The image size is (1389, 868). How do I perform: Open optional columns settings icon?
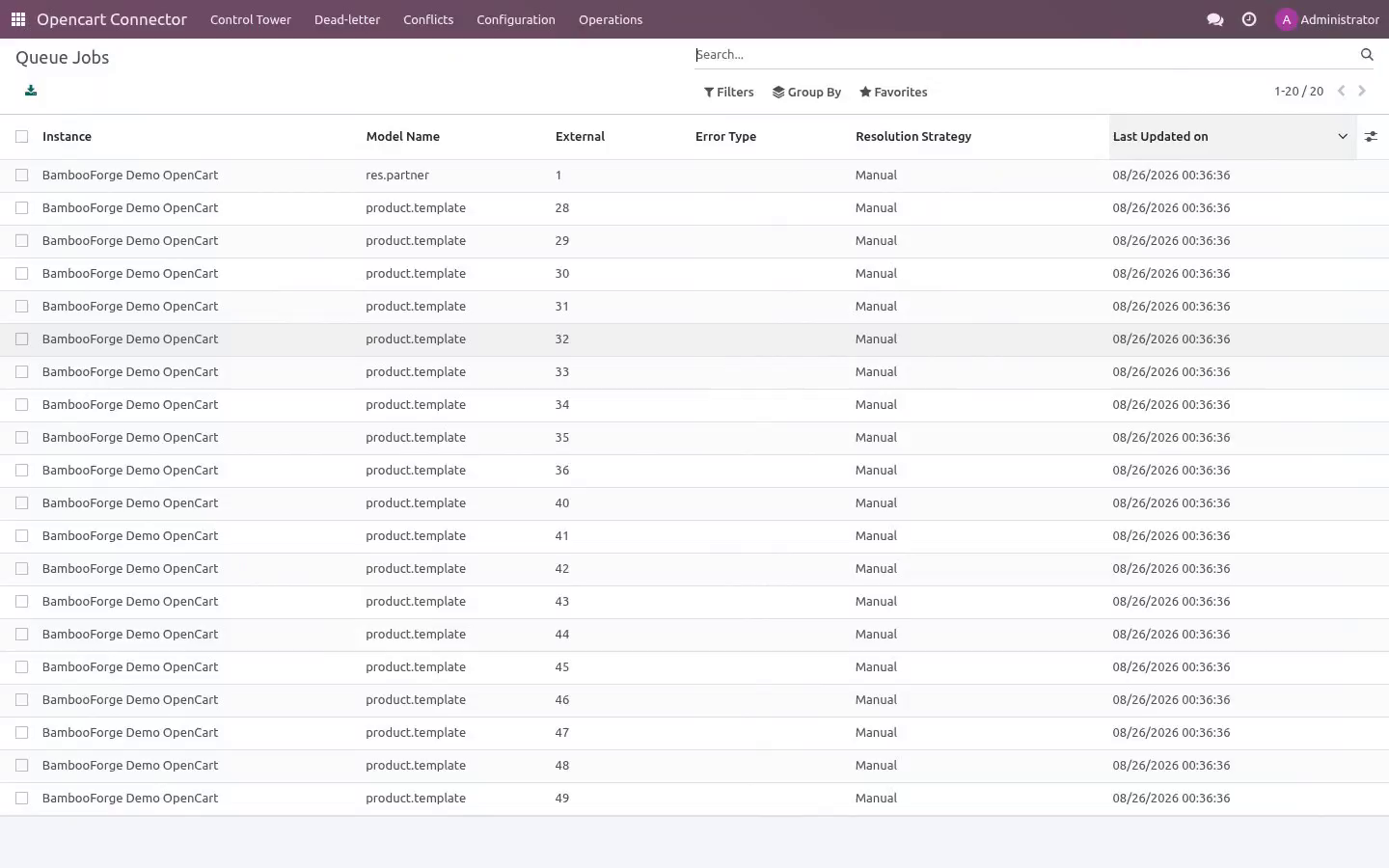(1371, 137)
